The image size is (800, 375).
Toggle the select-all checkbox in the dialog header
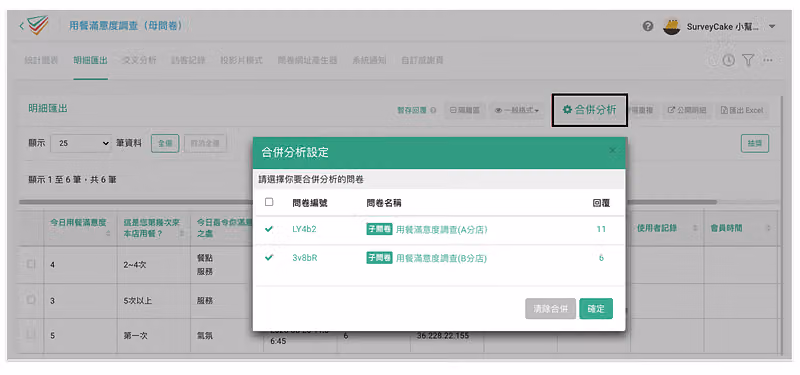pyautogui.click(x=269, y=202)
